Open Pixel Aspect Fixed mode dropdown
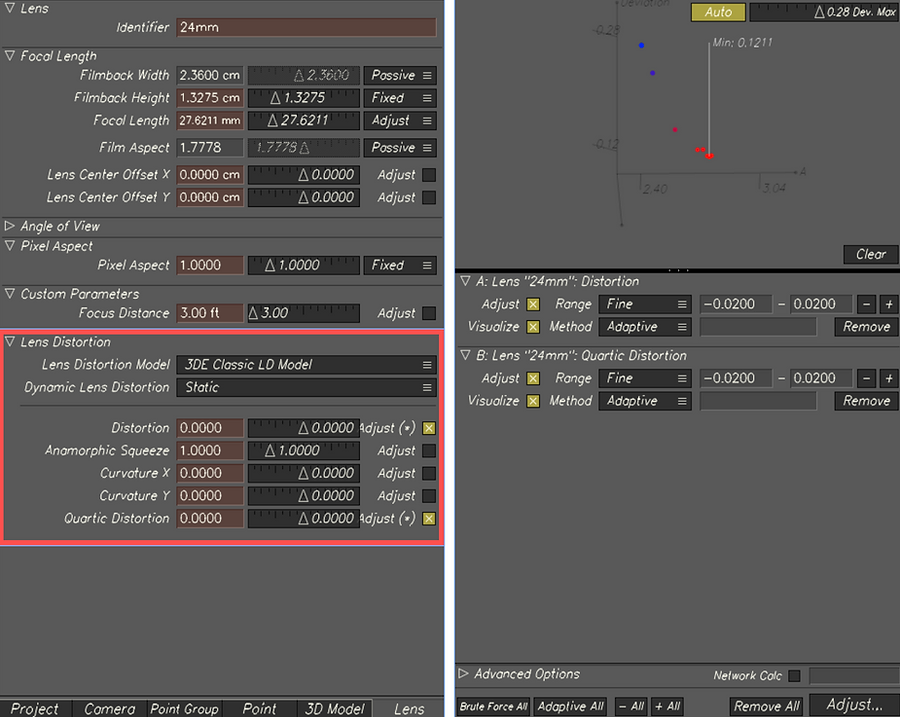Image resolution: width=900 pixels, height=717 pixels. [x=400, y=265]
